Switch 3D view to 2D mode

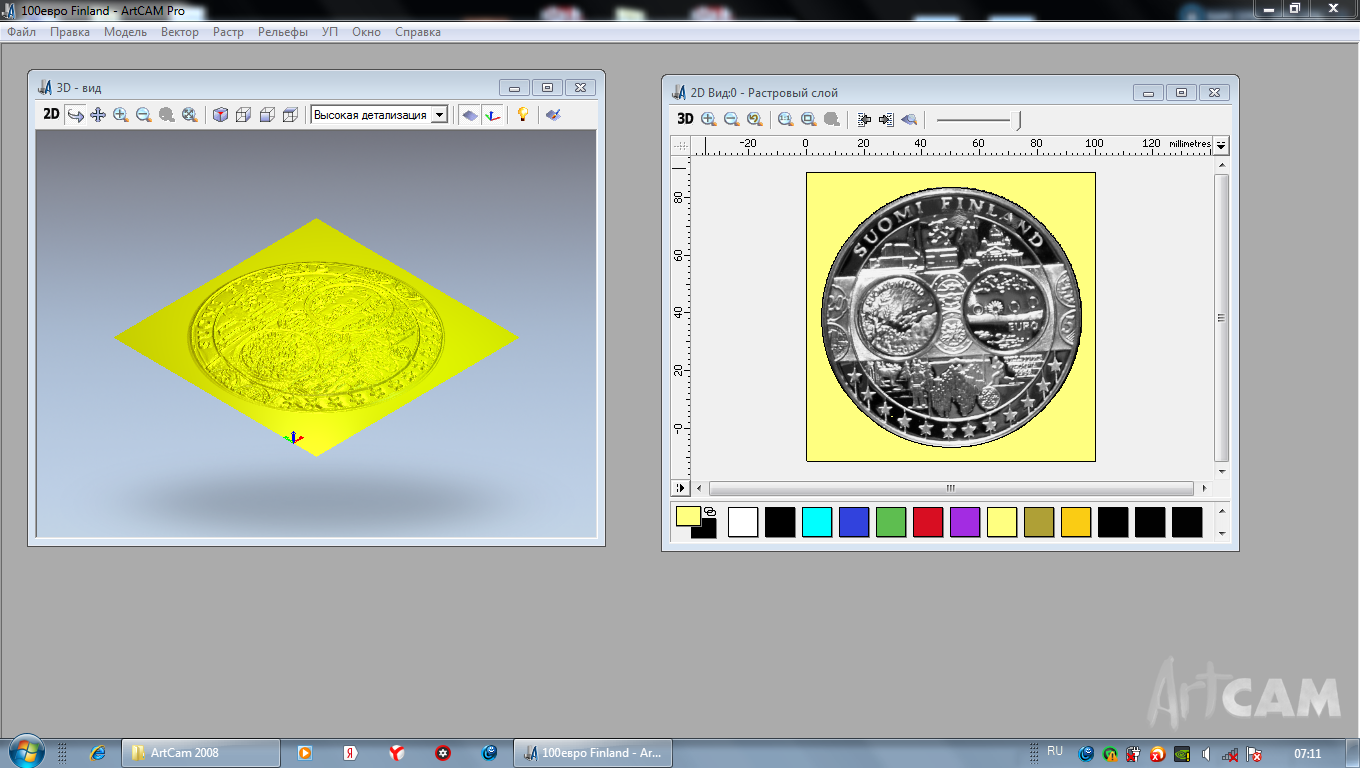click(x=51, y=115)
